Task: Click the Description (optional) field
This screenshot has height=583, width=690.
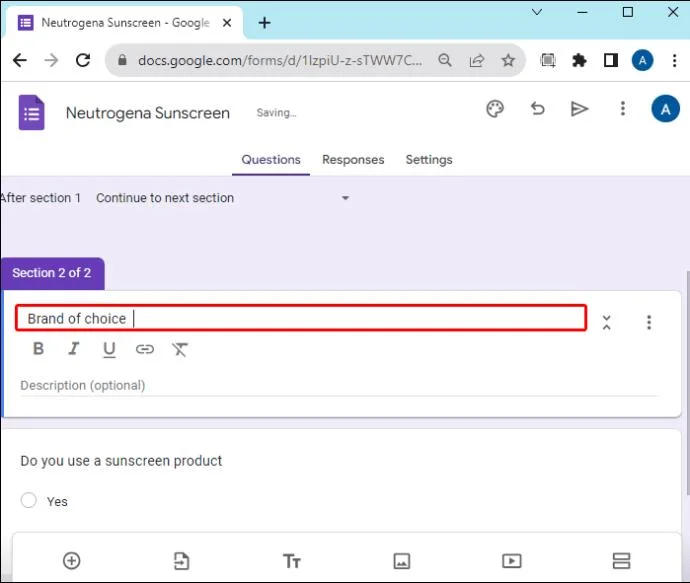Action: click(339, 385)
